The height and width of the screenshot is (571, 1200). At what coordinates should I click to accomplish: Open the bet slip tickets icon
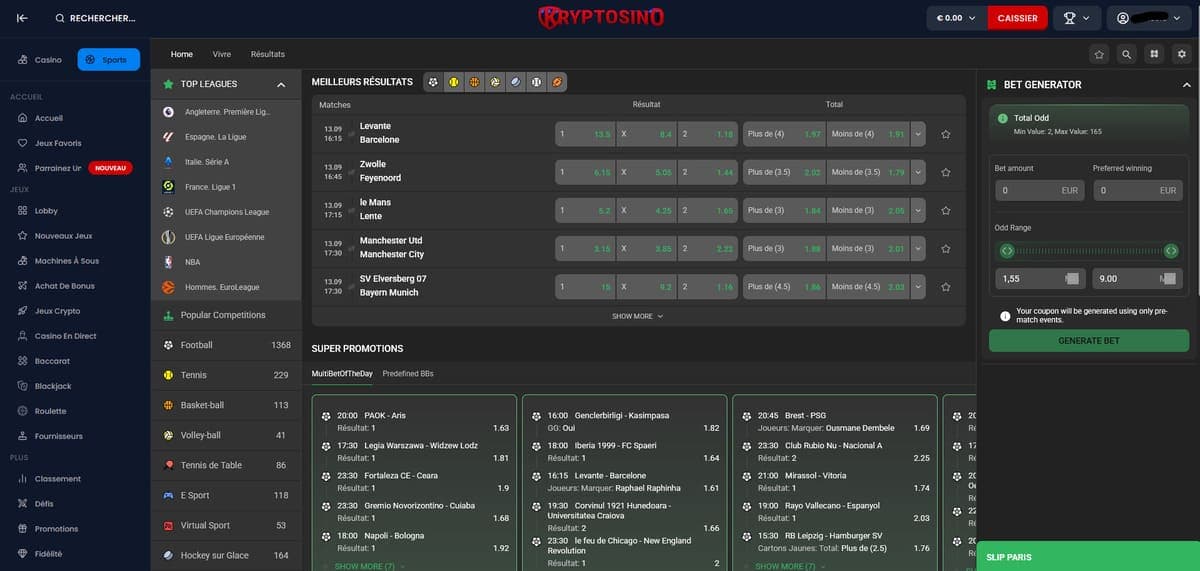pyautogui.click(x=1154, y=54)
